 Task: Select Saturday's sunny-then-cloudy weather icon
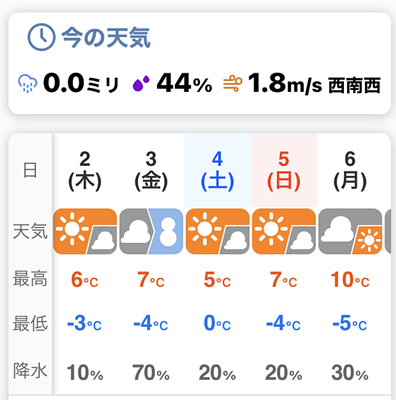pos(218,231)
